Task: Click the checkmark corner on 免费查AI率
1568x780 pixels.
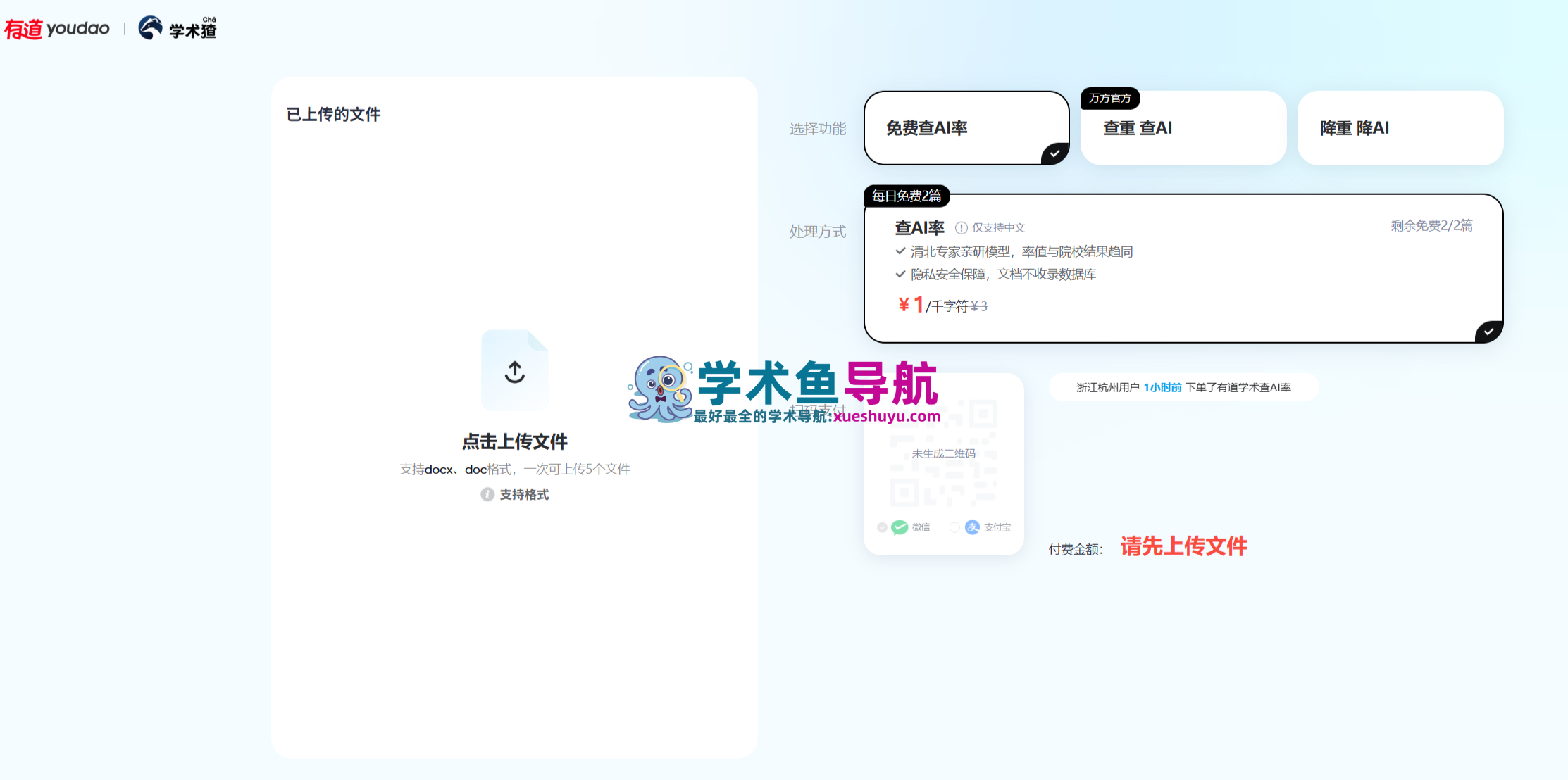Action: pos(1055,153)
